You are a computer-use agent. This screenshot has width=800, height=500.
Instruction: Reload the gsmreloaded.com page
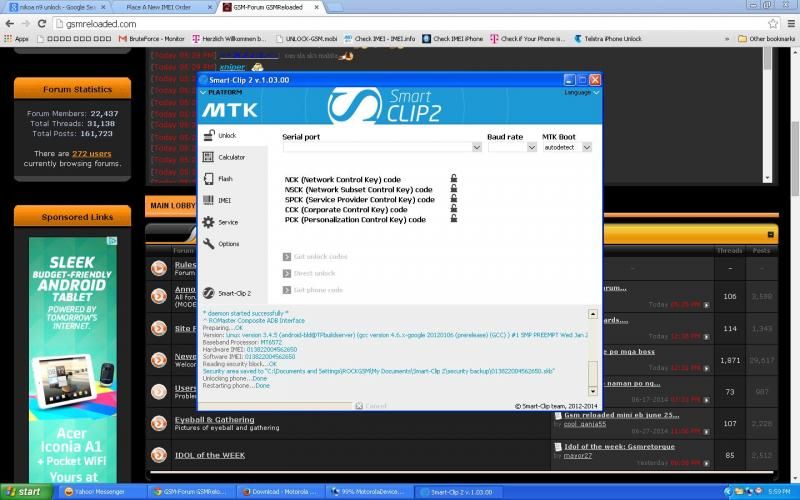coord(42,23)
